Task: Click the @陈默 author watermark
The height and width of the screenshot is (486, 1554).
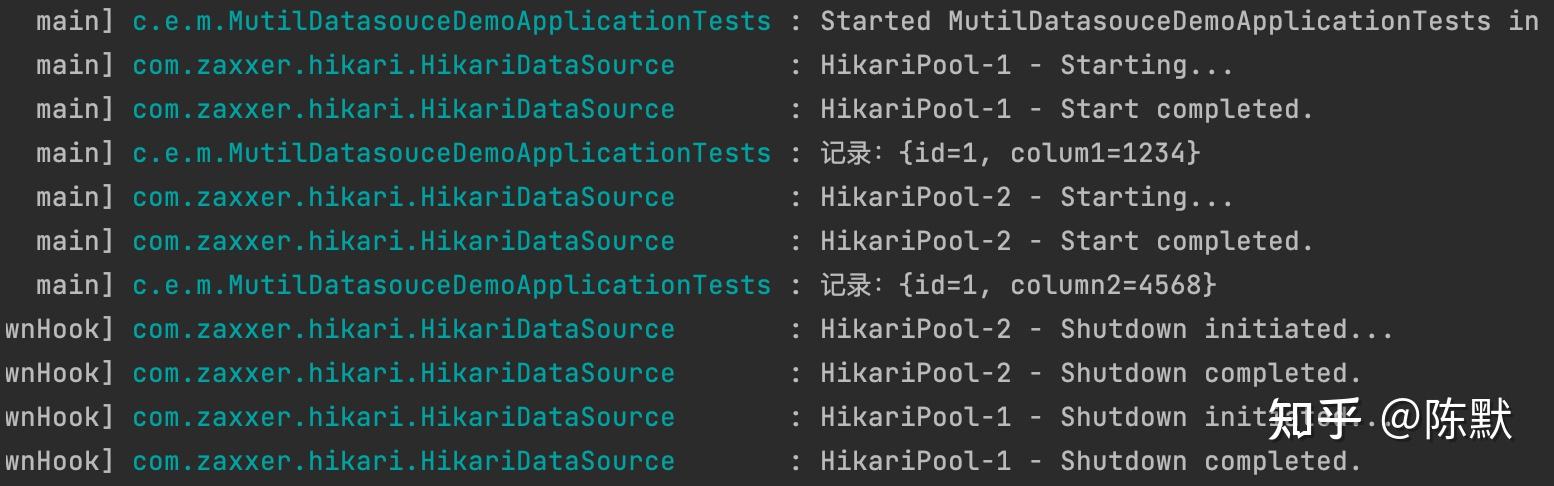Action: point(1447,419)
